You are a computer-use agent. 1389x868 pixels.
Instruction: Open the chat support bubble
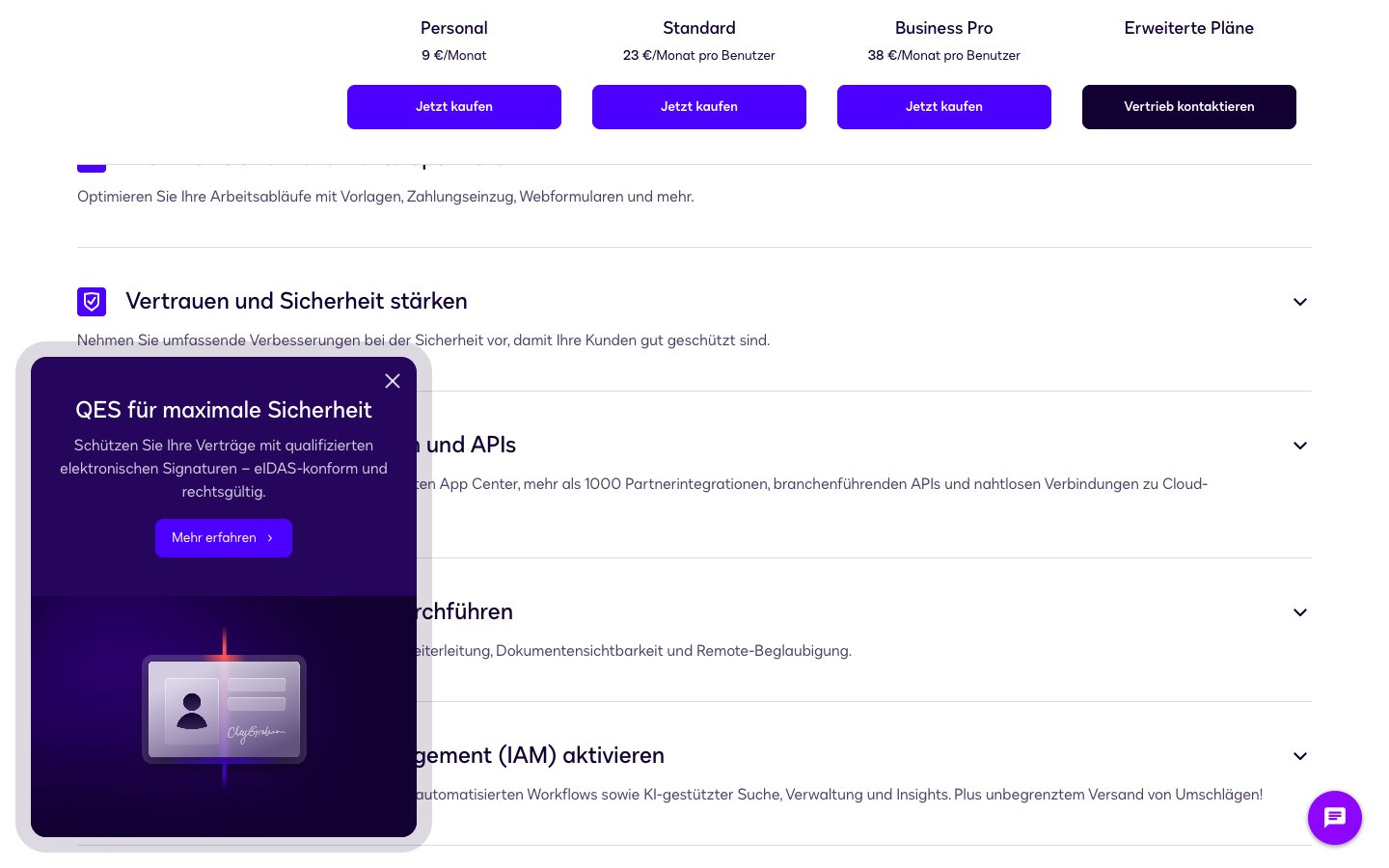click(x=1334, y=818)
